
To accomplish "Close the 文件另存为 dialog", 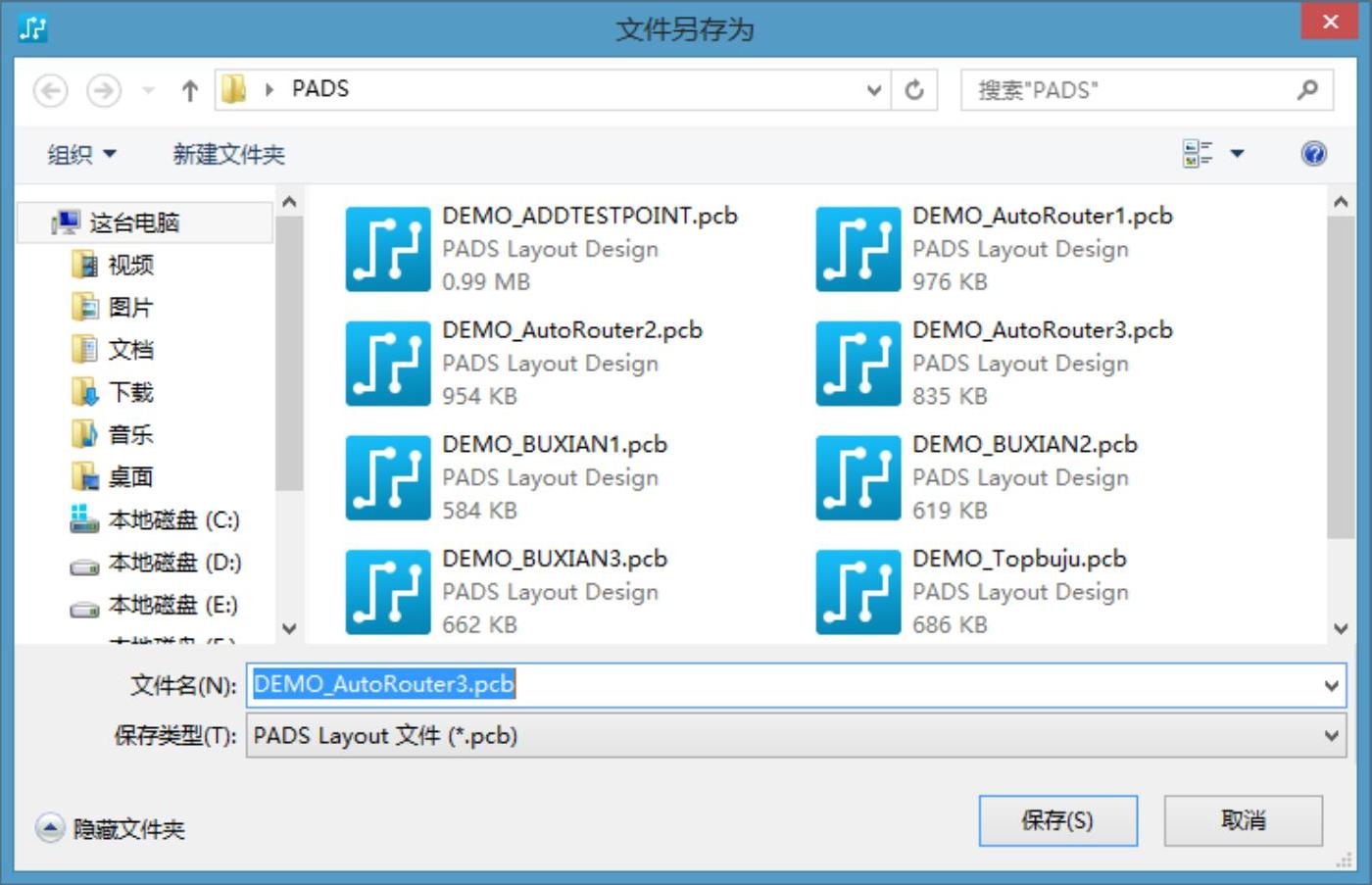I will [x=1330, y=21].
